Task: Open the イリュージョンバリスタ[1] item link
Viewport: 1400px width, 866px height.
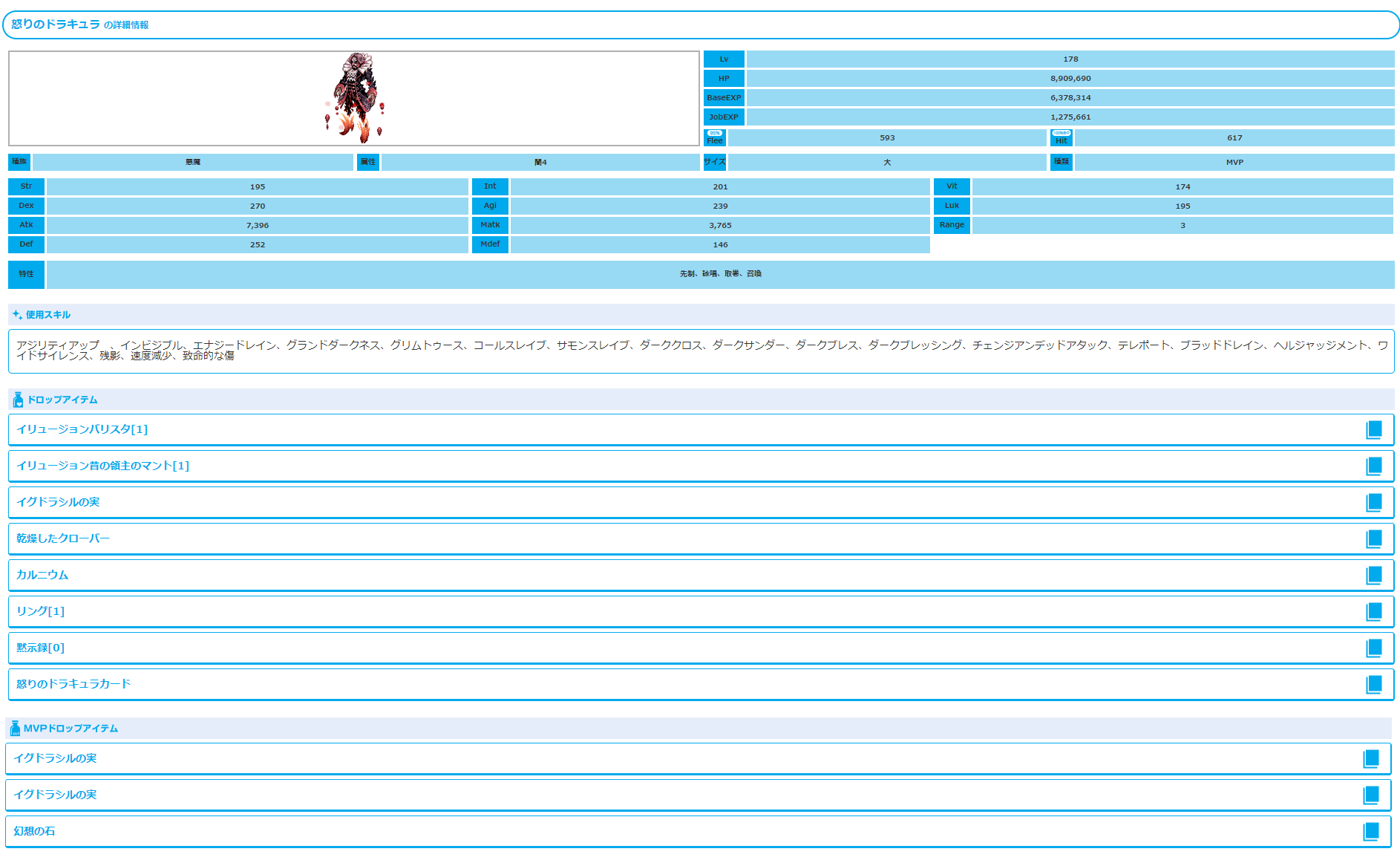Action: click(x=82, y=429)
